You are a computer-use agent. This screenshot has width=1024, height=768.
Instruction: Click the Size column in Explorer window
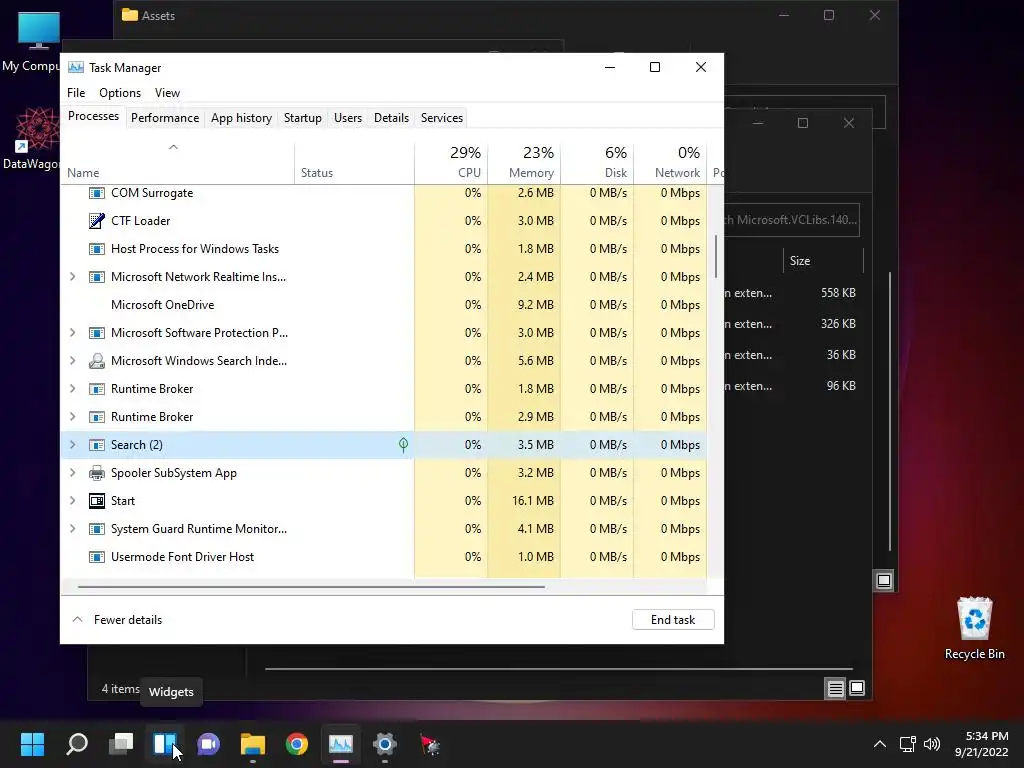(822, 261)
